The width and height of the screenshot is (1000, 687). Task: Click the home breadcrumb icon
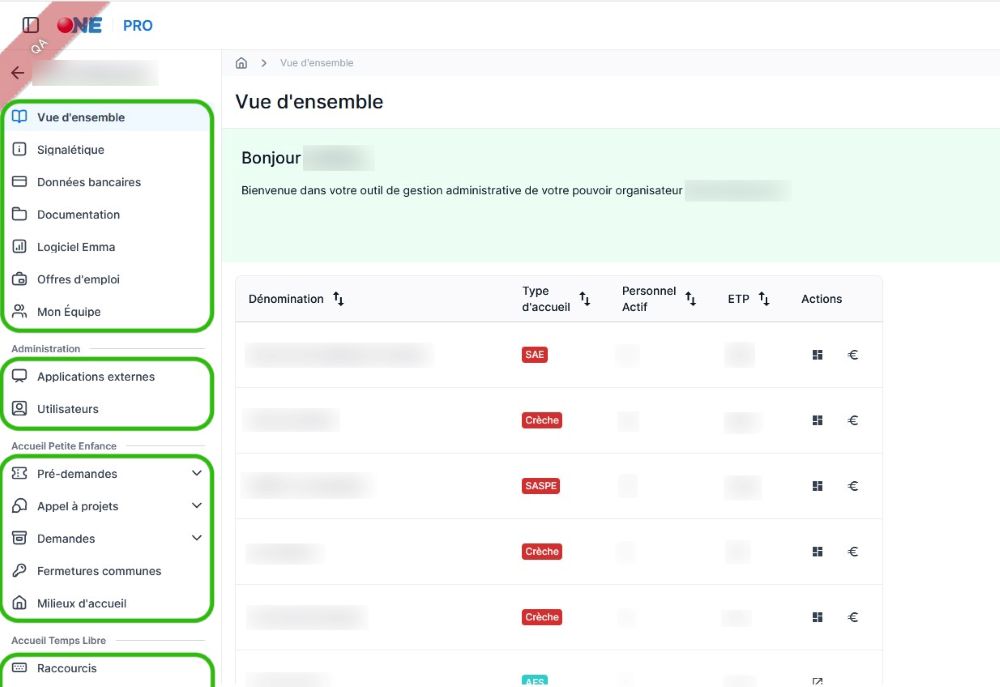tap(241, 63)
